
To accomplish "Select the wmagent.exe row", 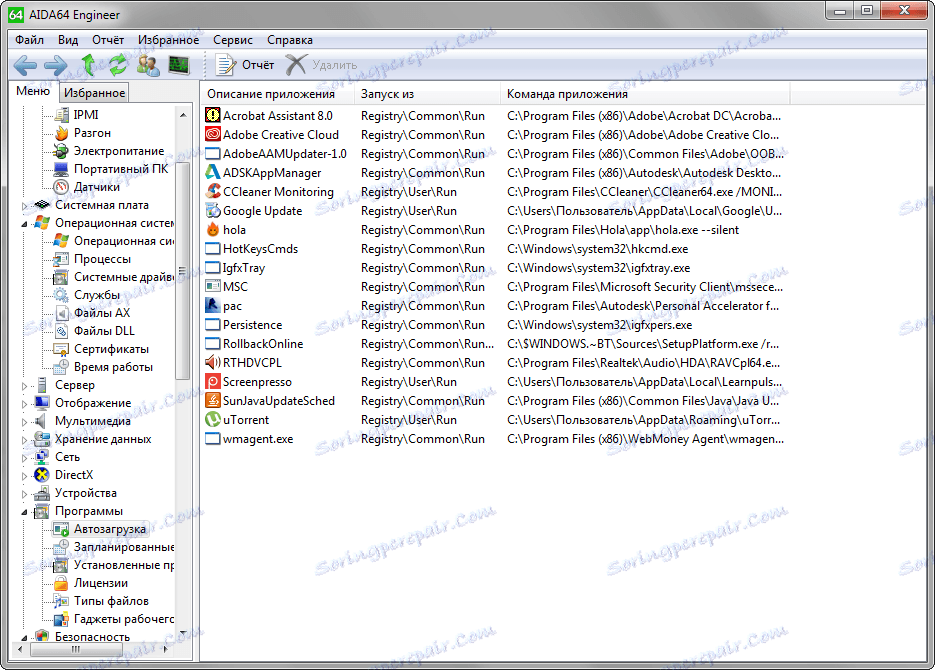I will pos(495,439).
